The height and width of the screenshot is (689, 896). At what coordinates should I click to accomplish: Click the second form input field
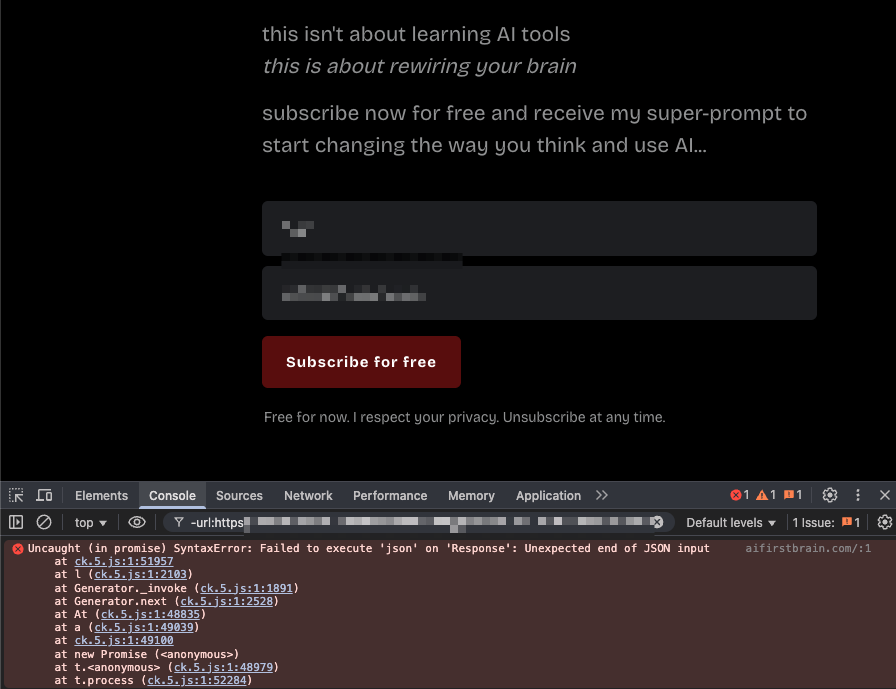[x=539, y=293]
